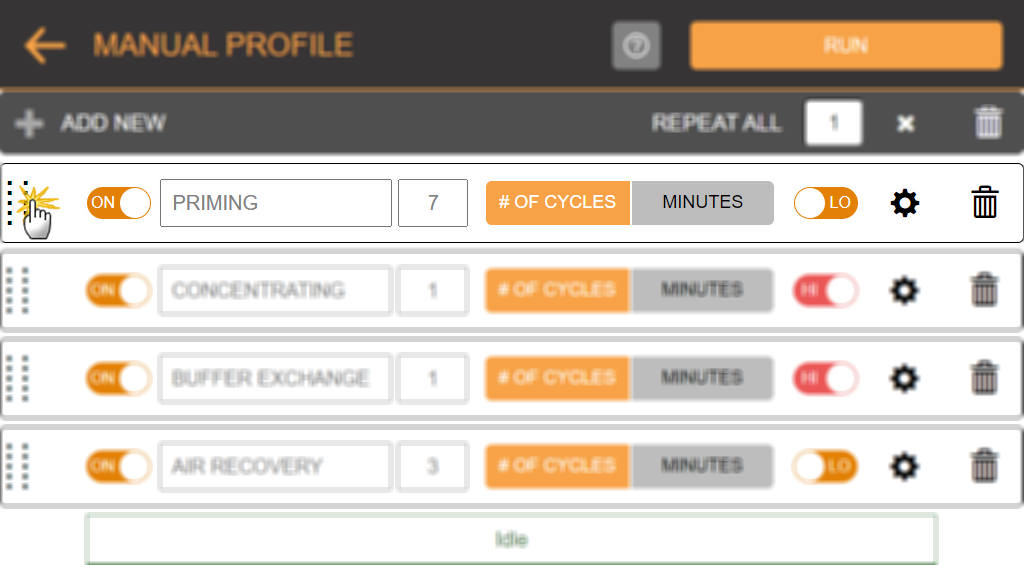
Task: Click the plus icon for Add New
Action: [x=29, y=123]
